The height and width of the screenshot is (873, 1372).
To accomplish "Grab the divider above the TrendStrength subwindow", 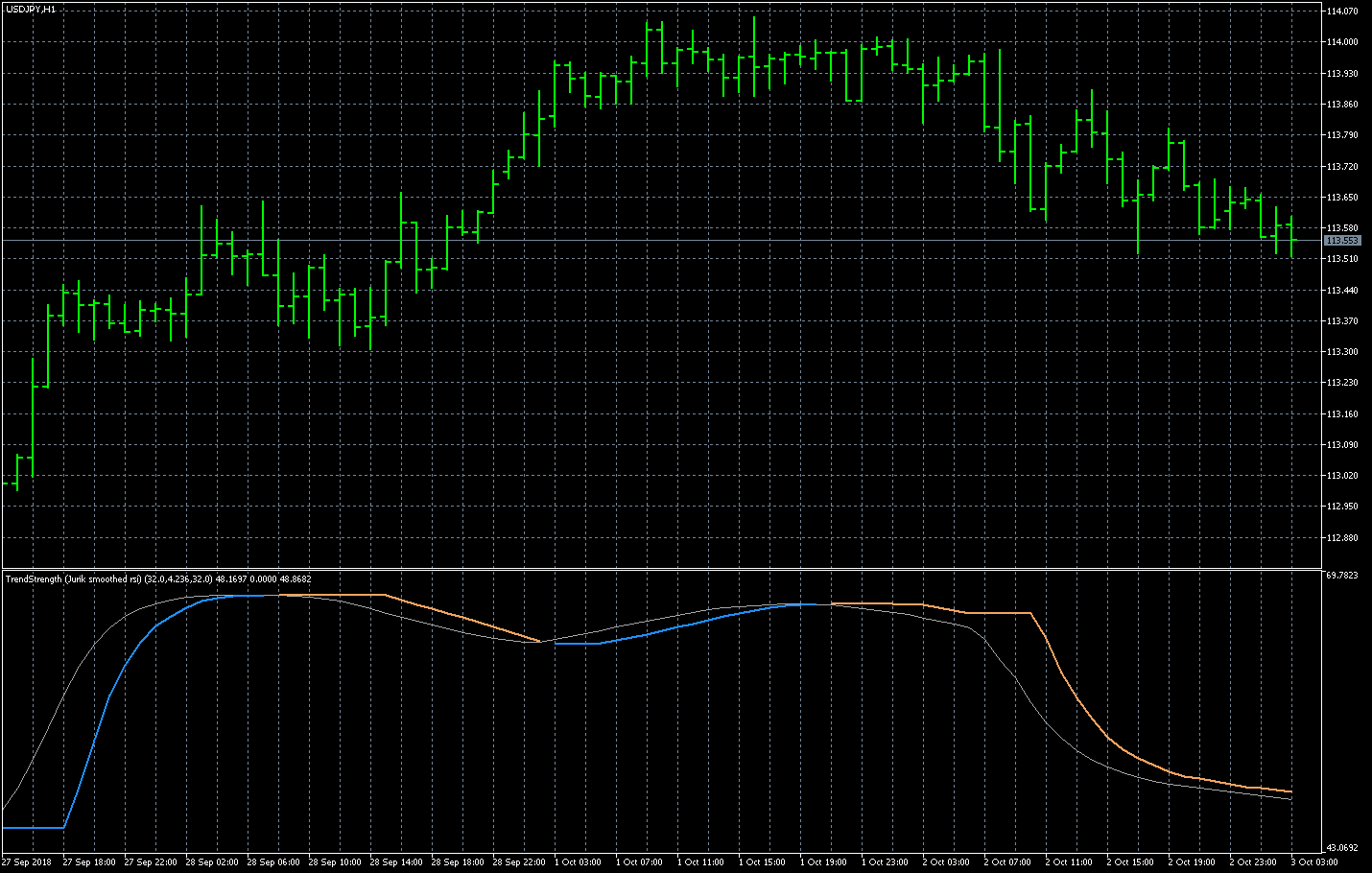I will [x=672, y=569].
